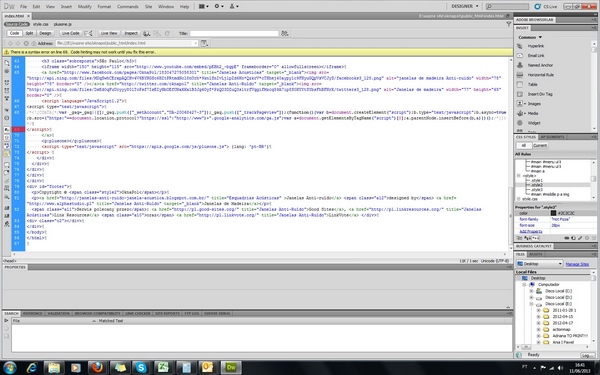The width and height of the screenshot is (600, 375).
Task: Click the color swatch for .style2 color
Action: [x=553, y=213]
